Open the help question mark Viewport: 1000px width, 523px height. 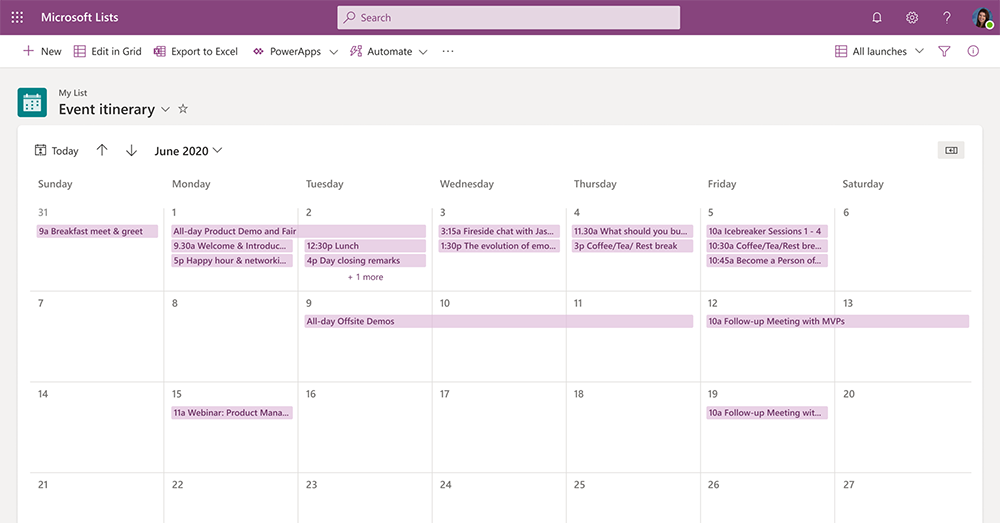[947, 17]
